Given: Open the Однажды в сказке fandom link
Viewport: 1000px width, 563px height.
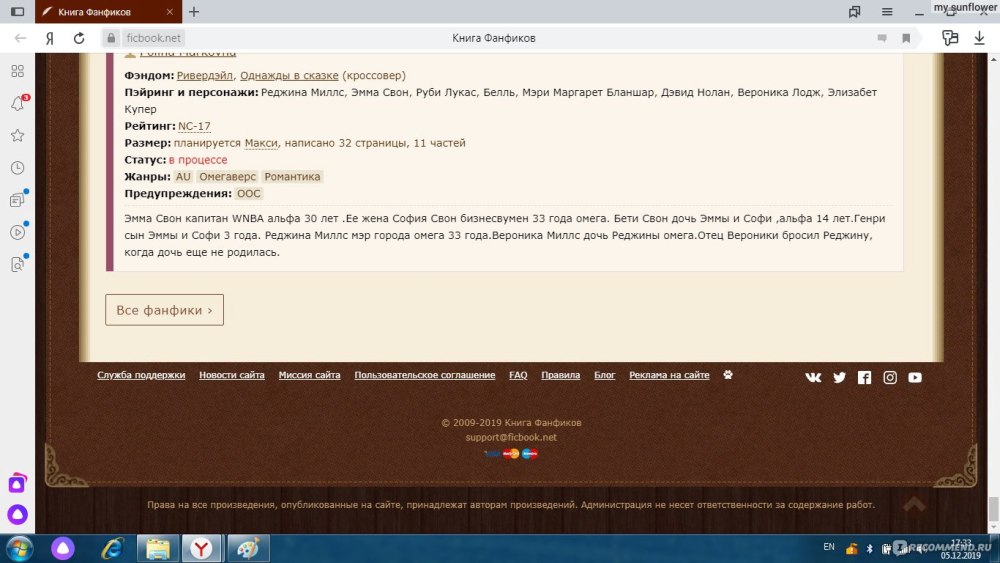Looking at the screenshot, I should click(x=289, y=75).
